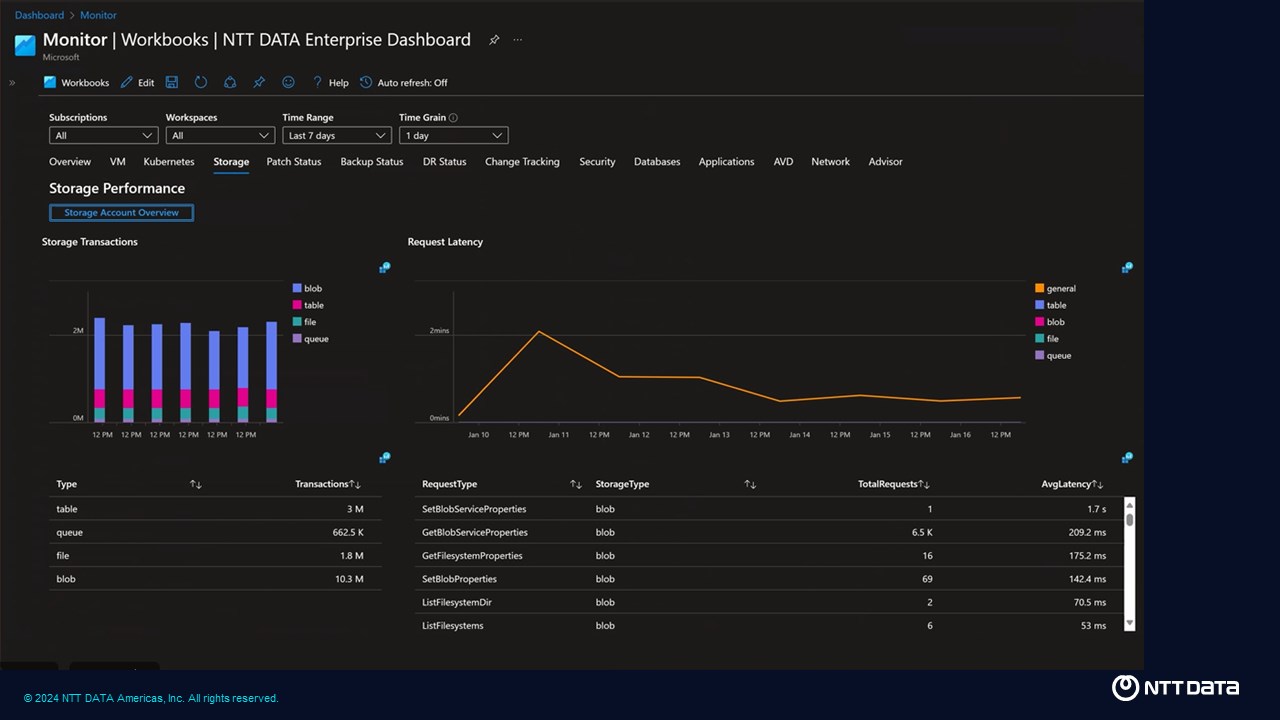Open the feedback smiley icon

tap(288, 83)
